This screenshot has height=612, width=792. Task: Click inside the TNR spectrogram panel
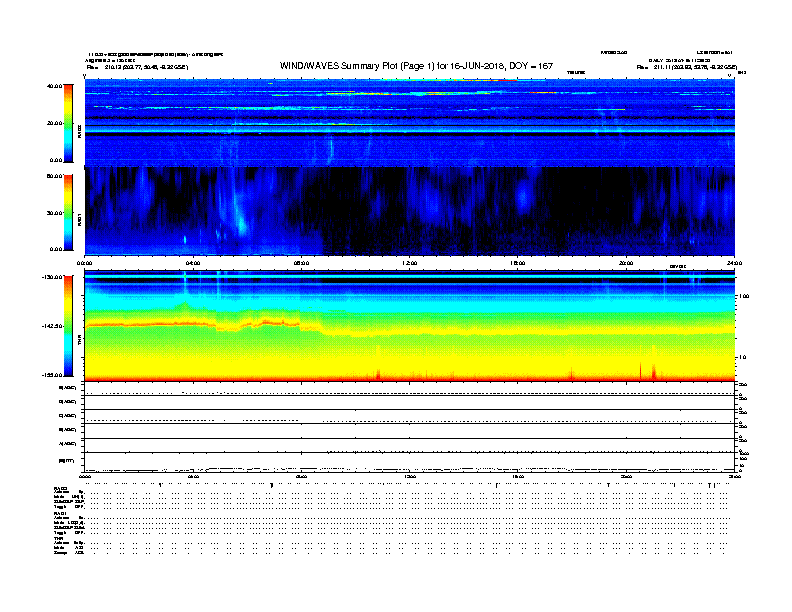pyautogui.click(x=409, y=326)
